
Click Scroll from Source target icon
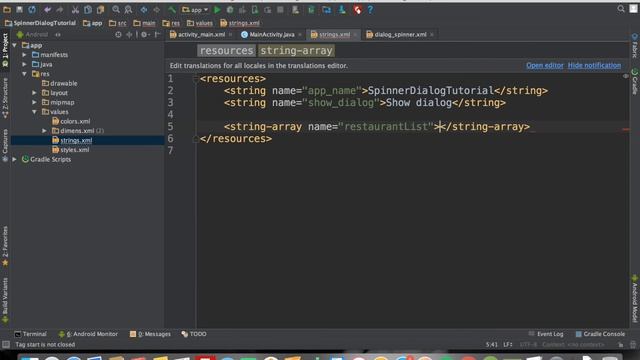[x=118, y=35]
